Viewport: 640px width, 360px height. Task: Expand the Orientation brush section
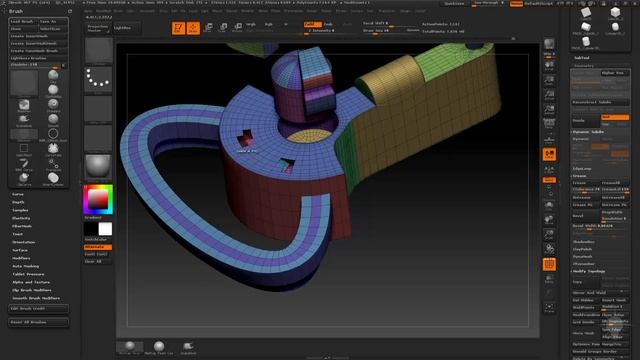pyautogui.click(x=24, y=242)
